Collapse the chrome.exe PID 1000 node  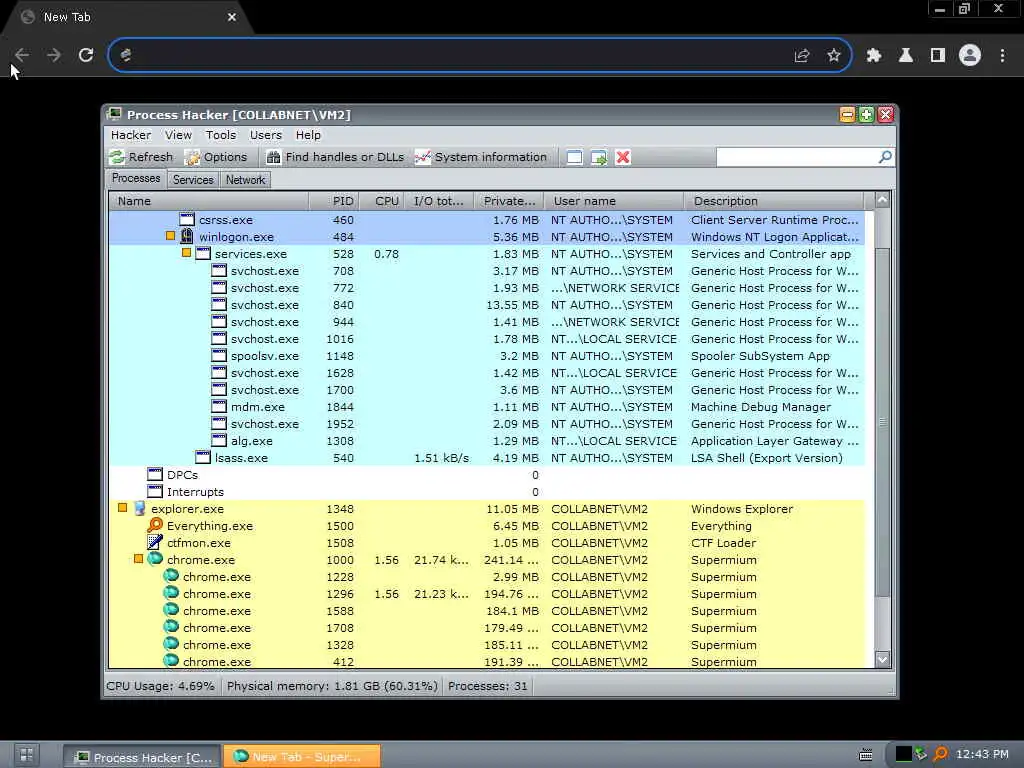(x=138, y=558)
